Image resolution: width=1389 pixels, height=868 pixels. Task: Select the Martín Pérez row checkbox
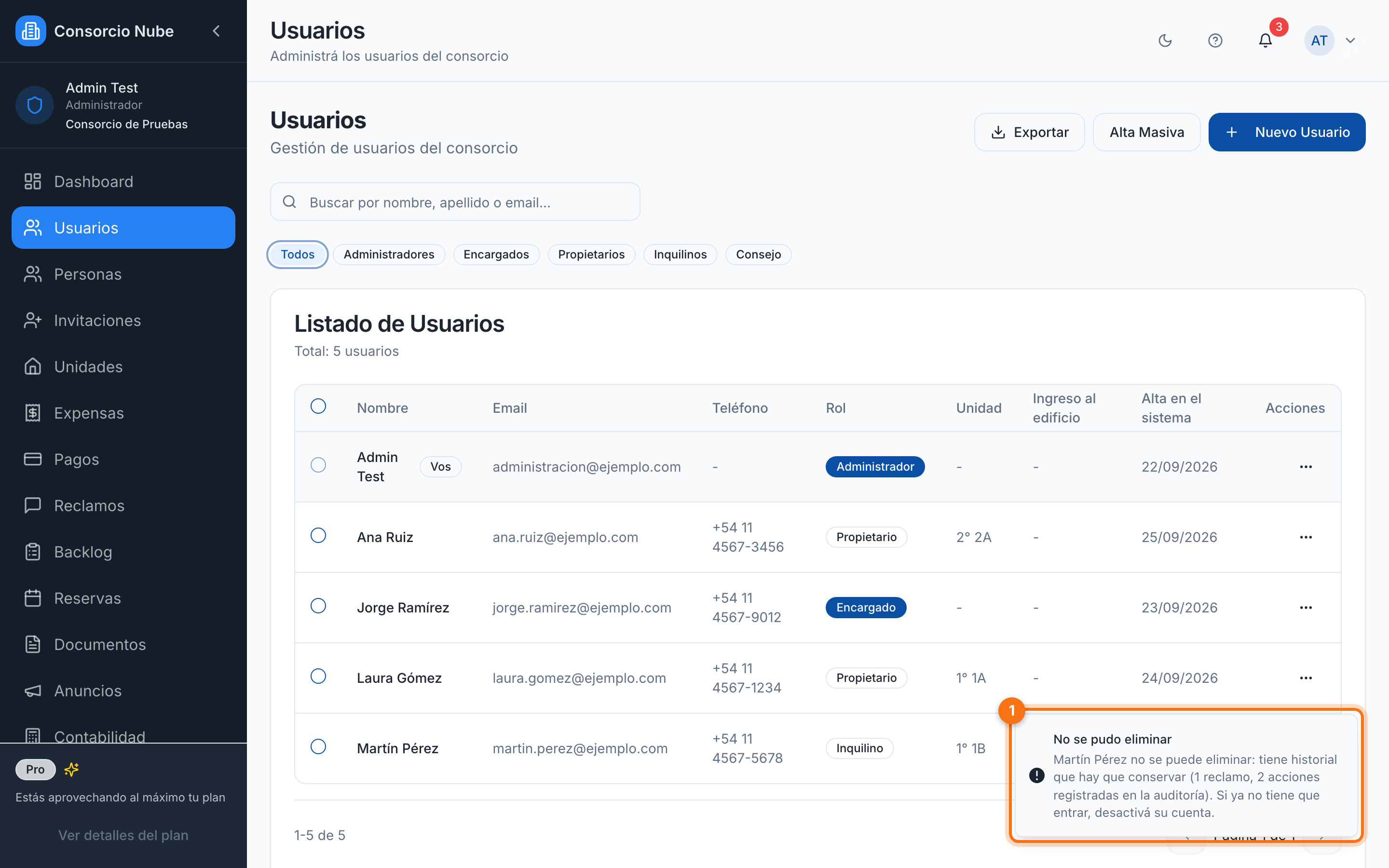point(318,747)
